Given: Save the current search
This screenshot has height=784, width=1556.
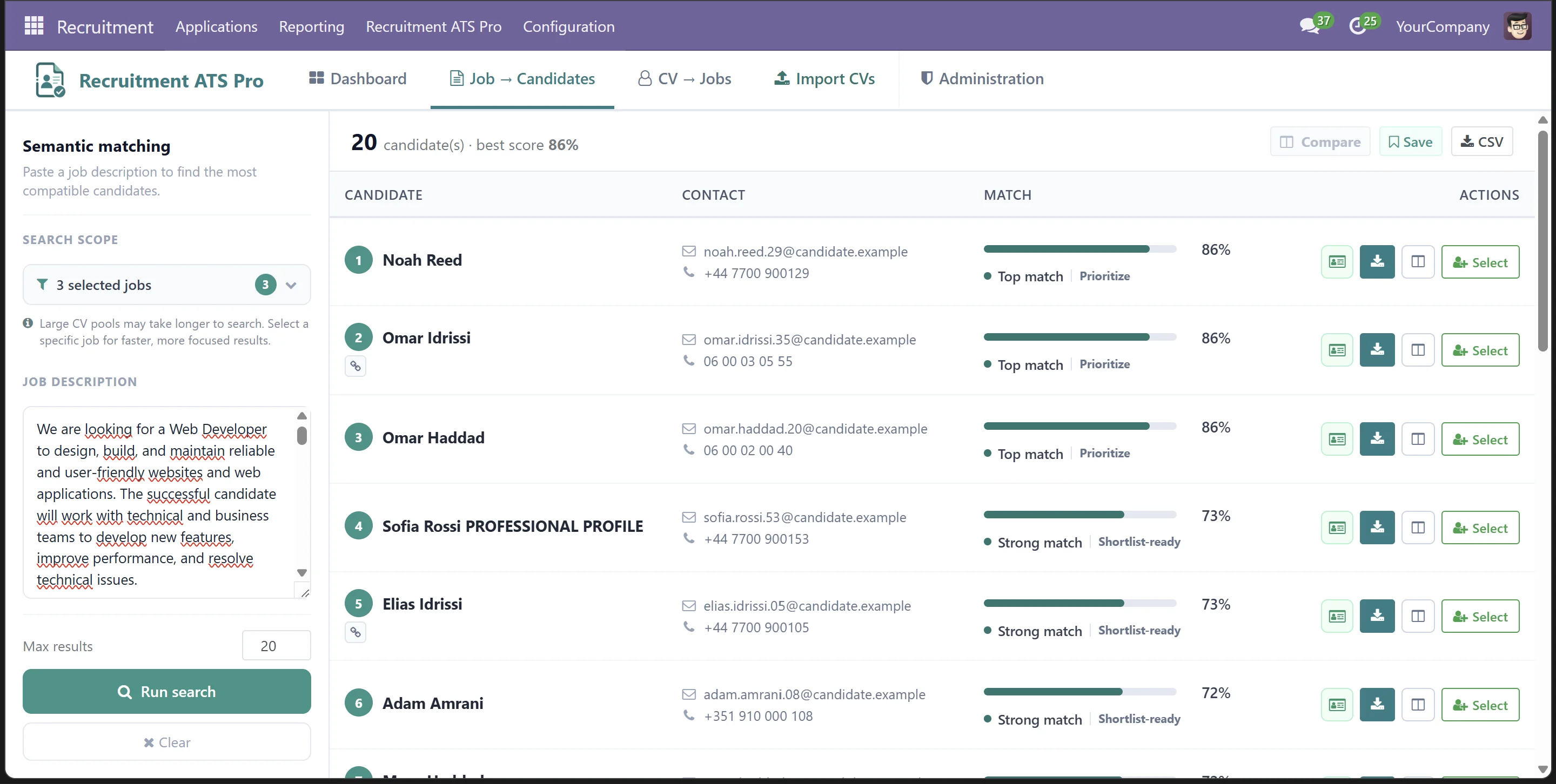Looking at the screenshot, I should [1411, 142].
